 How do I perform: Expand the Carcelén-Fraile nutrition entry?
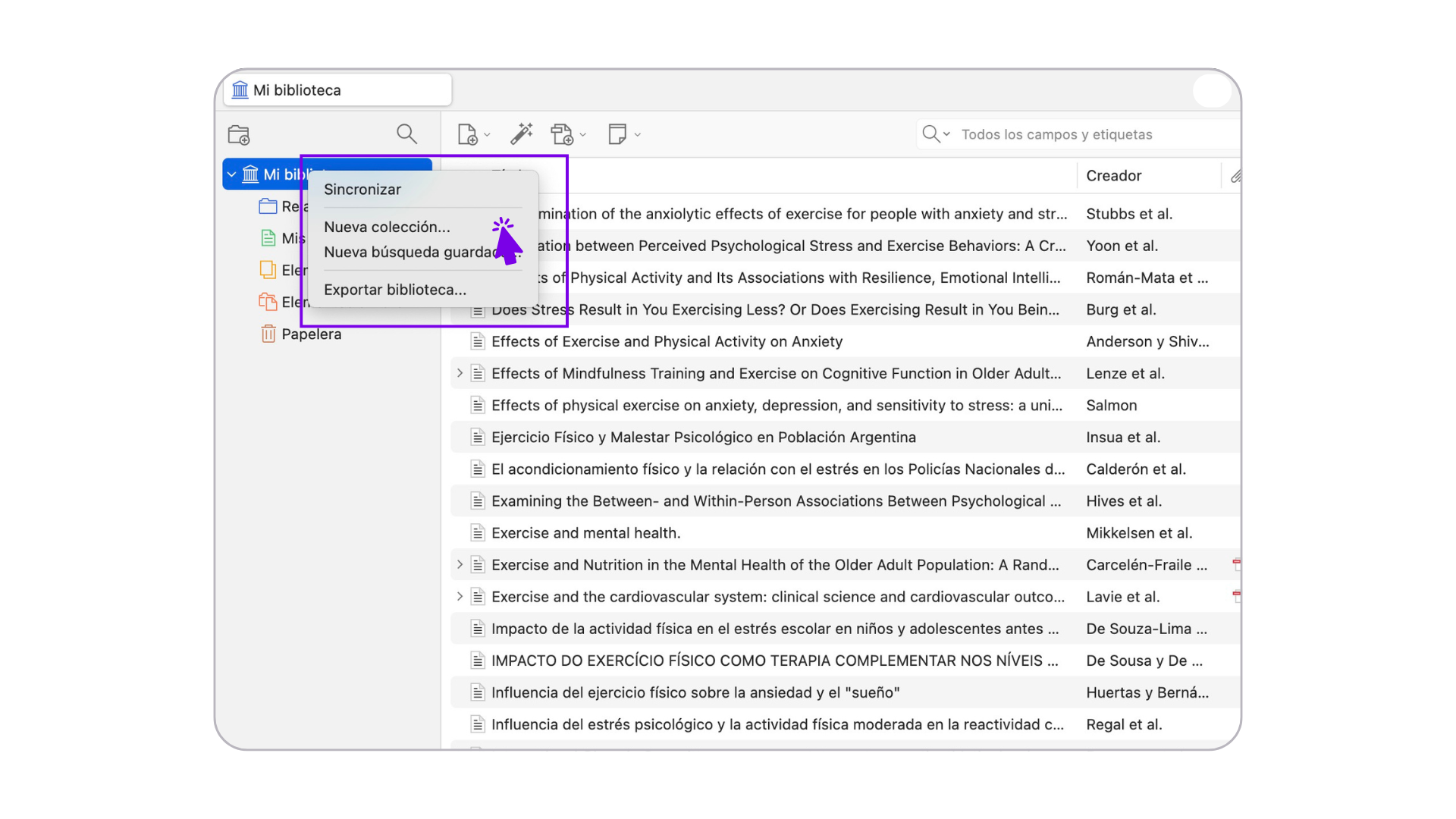460,564
